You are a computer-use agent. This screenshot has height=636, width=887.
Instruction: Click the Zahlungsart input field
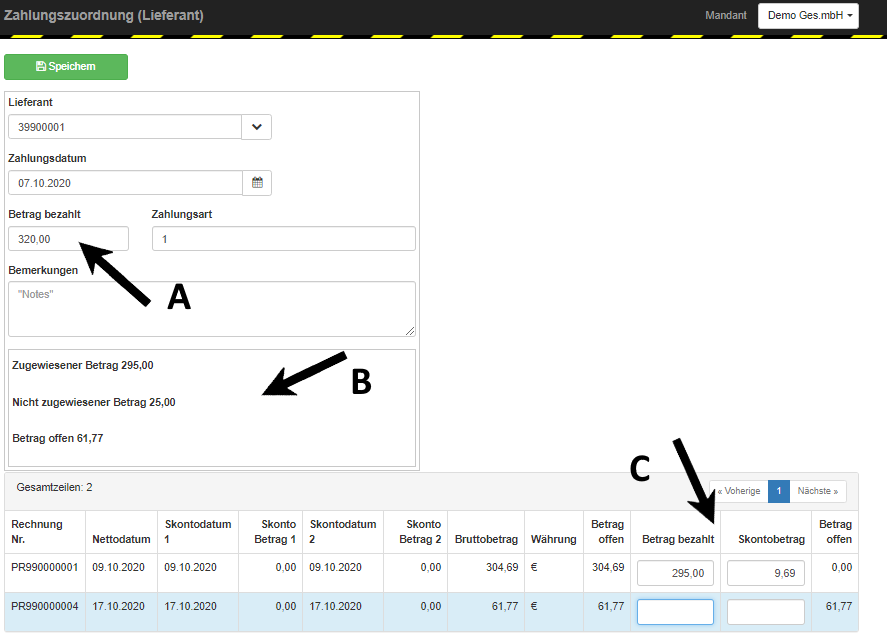point(283,239)
